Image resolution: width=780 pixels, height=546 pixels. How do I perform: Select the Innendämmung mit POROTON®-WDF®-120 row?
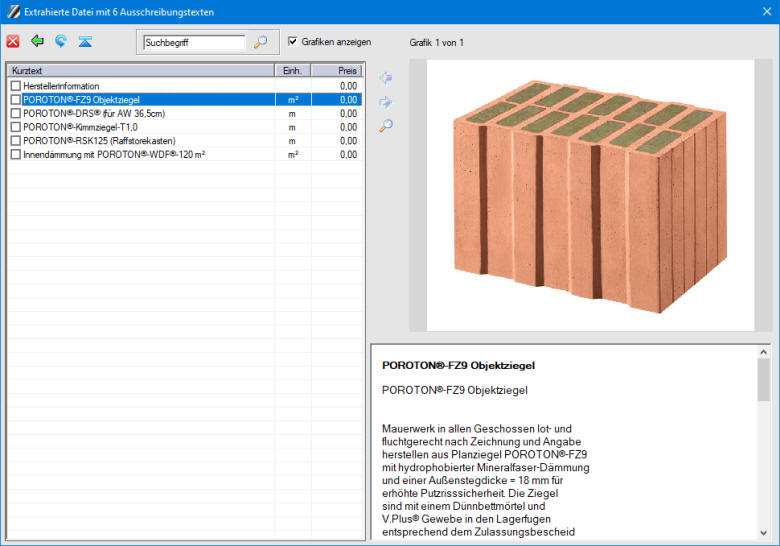click(185, 155)
